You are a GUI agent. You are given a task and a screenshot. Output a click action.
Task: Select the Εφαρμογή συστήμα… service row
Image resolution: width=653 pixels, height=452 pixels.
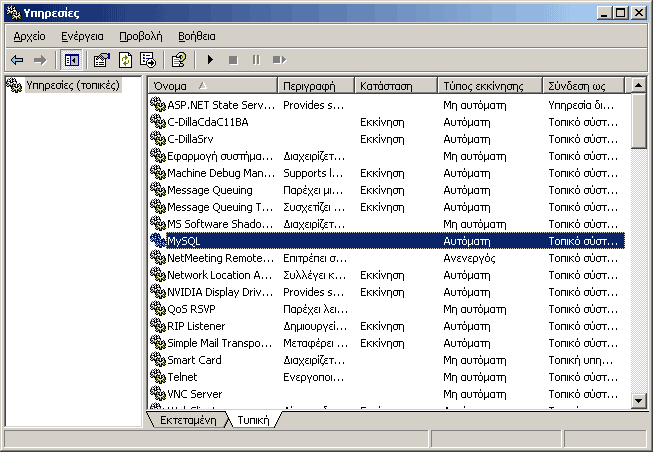(x=386, y=156)
